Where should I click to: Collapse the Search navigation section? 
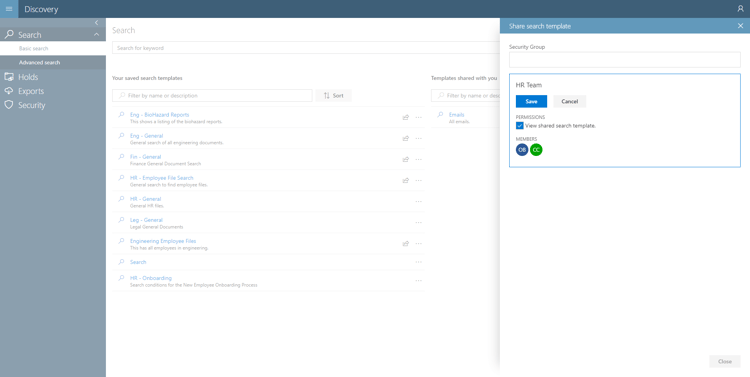(x=96, y=34)
